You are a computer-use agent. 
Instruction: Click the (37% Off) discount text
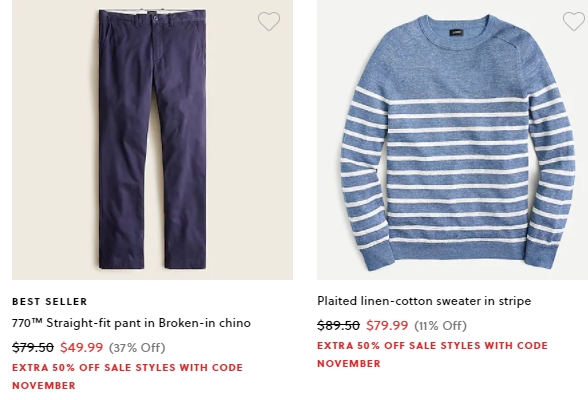137,348
